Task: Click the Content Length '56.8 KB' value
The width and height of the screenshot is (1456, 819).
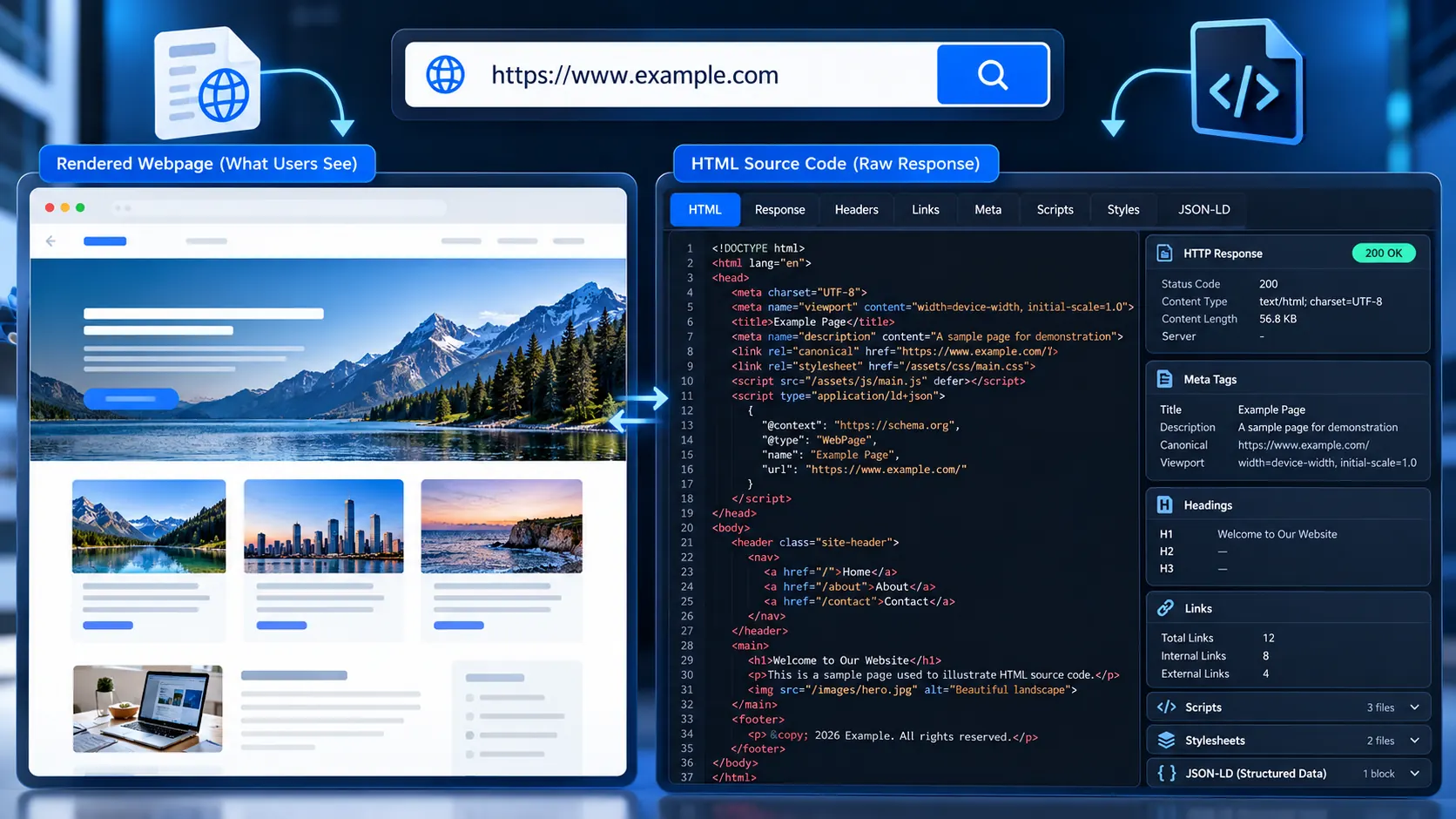Action: click(1278, 319)
